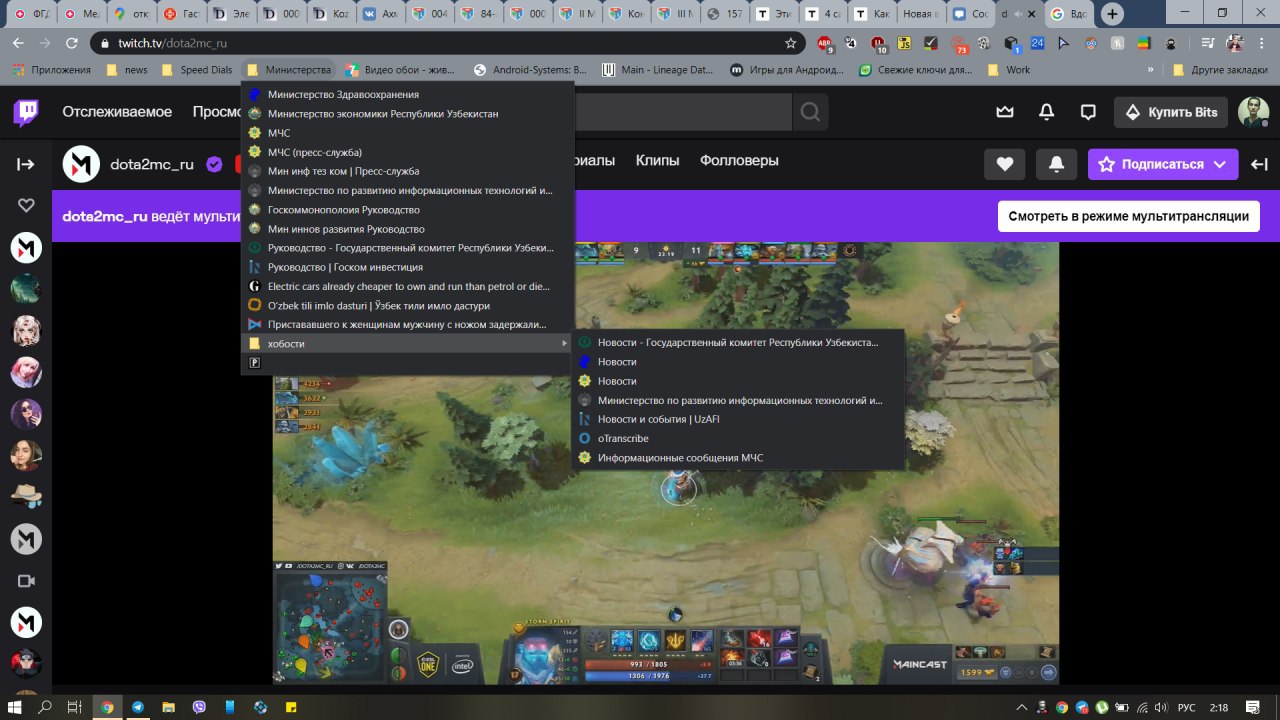
Task: Click Купить Bits button
Action: (1172, 112)
